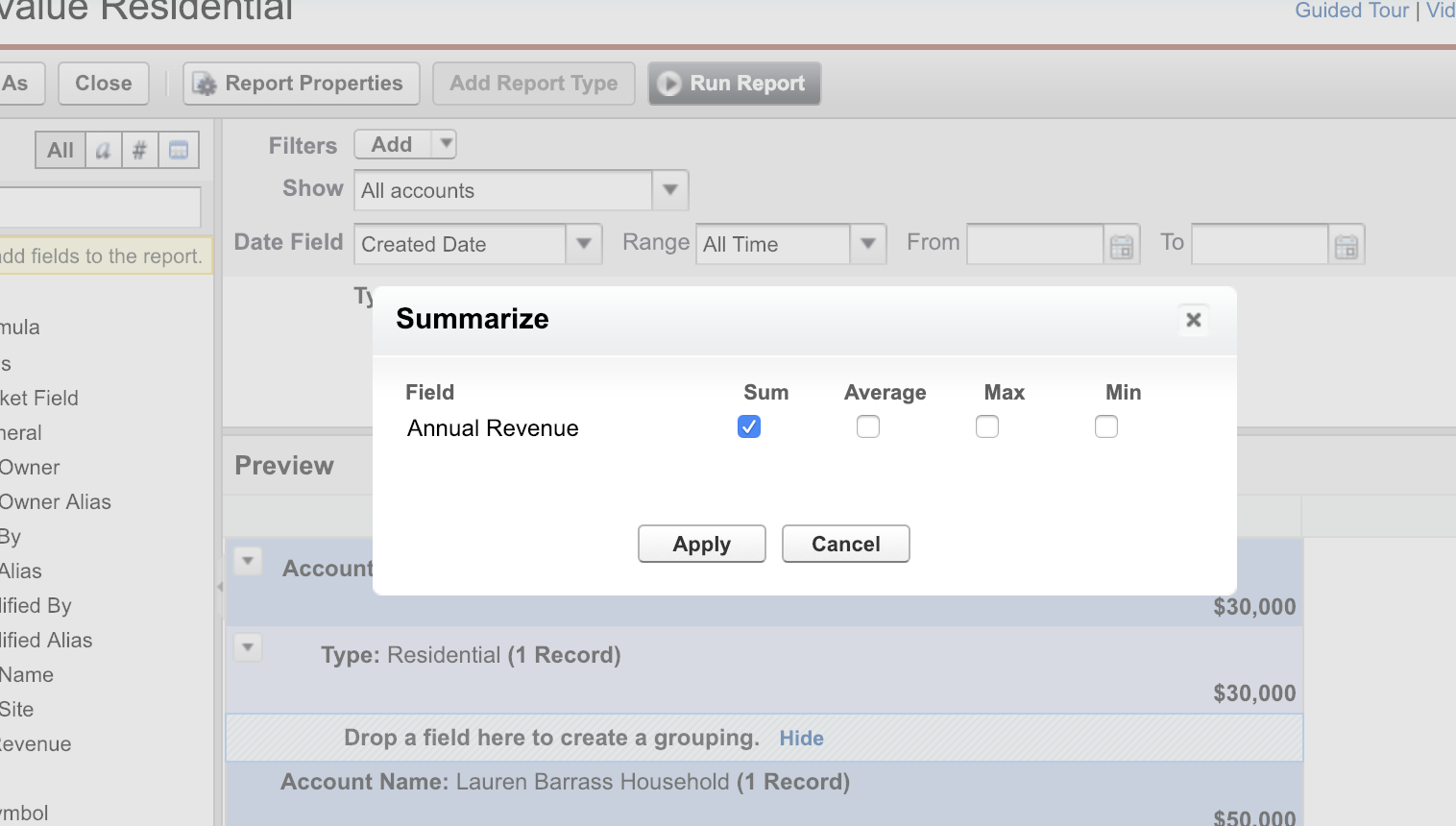This screenshot has width=1456, height=826.
Task: Open the Add filter dropdown arrow
Action: tap(446, 144)
